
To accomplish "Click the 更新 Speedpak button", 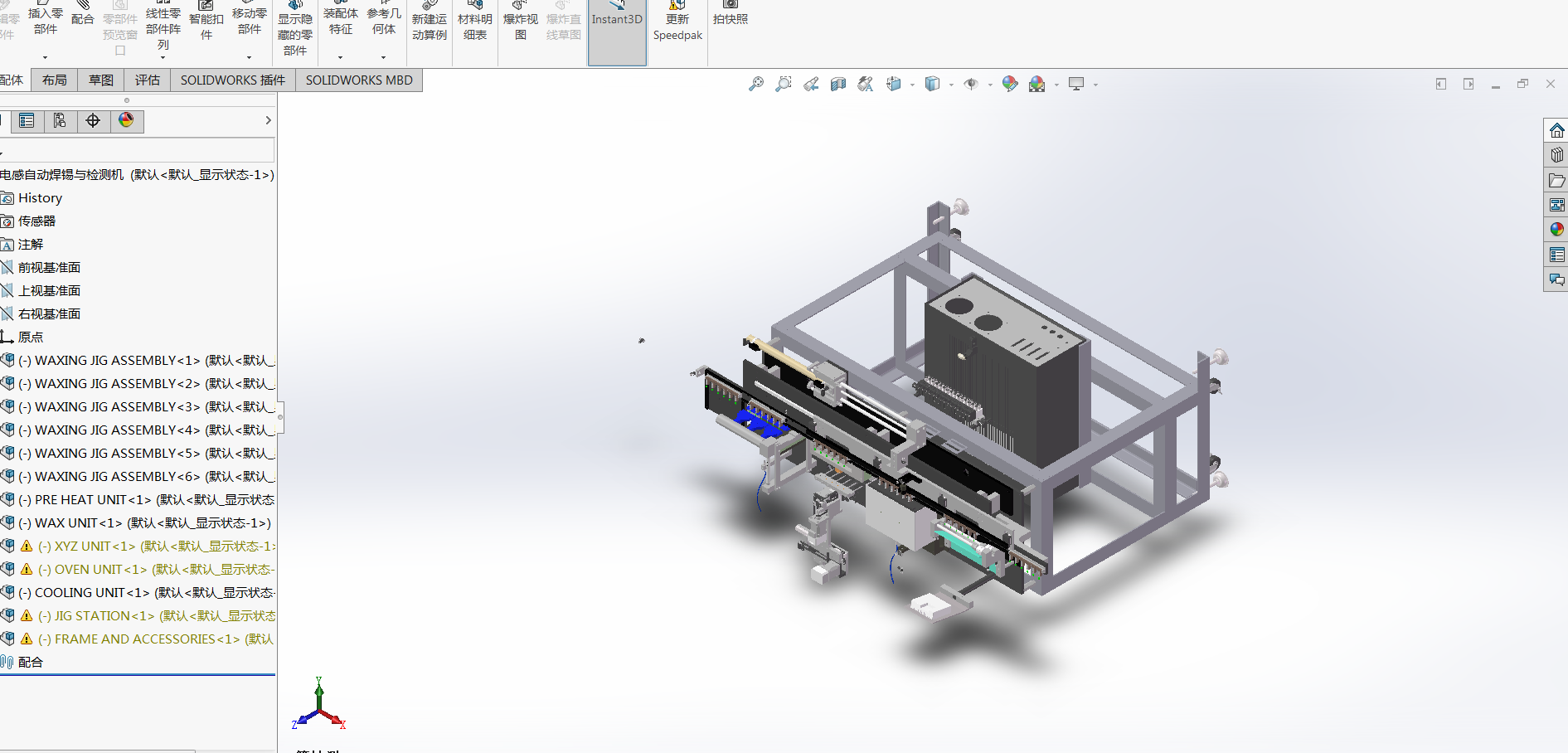I will pos(677,27).
